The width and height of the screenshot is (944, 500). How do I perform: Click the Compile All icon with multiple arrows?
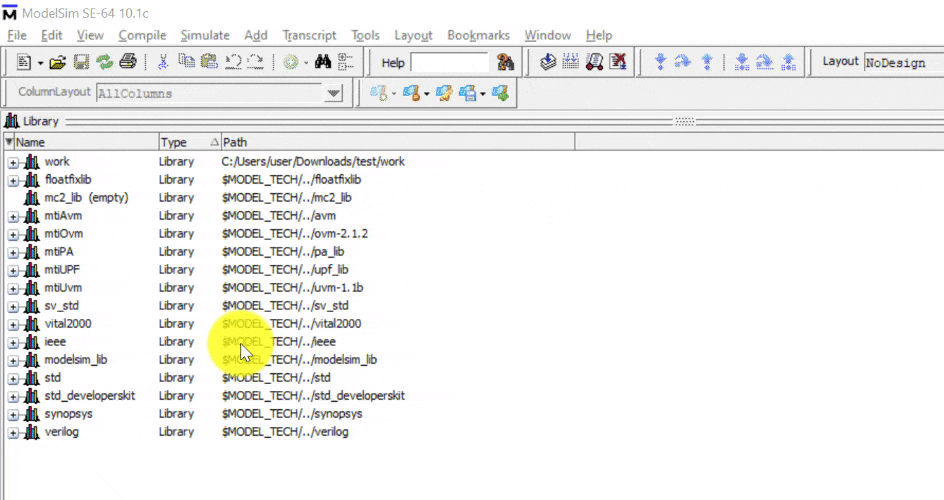coord(571,61)
